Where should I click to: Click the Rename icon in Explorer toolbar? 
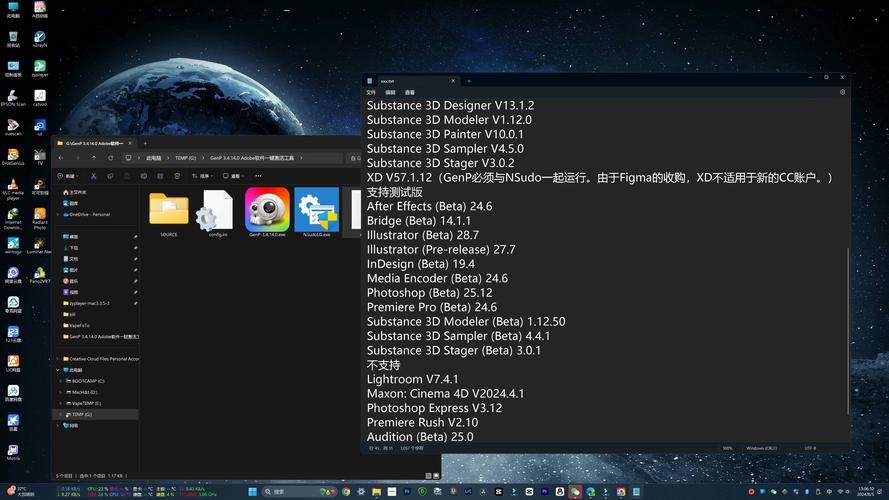tap(143, 176)
